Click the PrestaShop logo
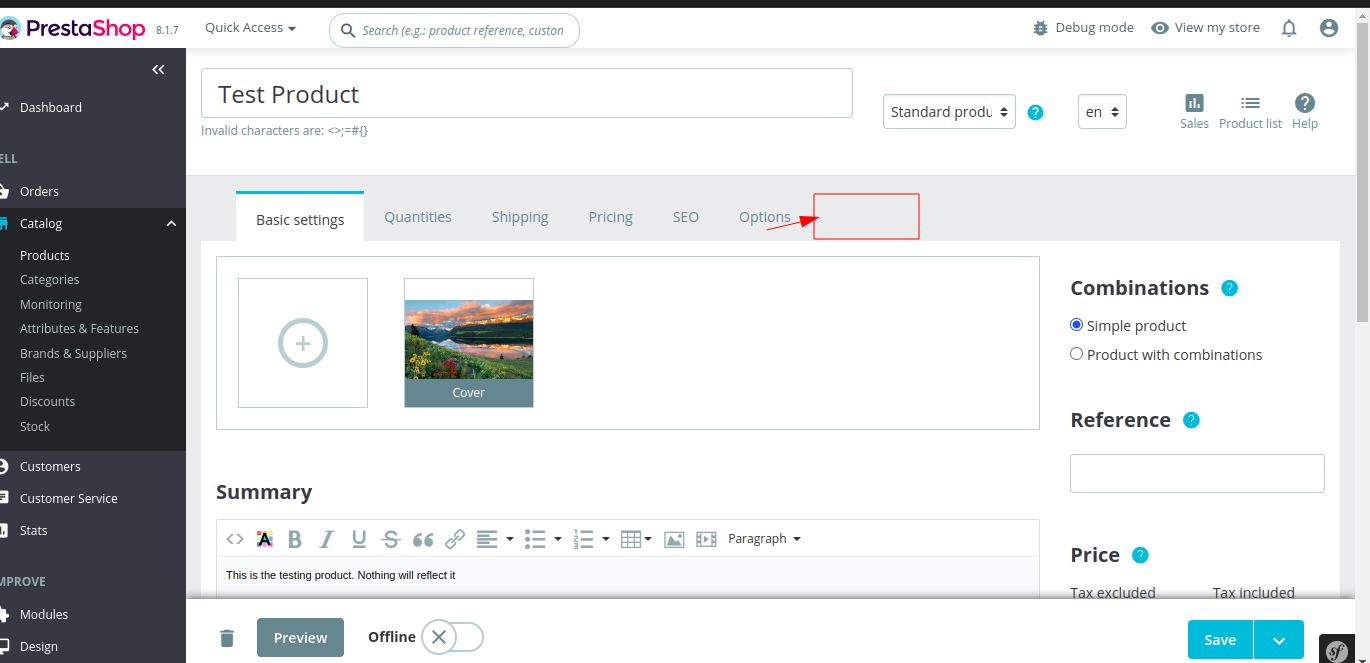The image size is (1370, 663). pos(73,29)
